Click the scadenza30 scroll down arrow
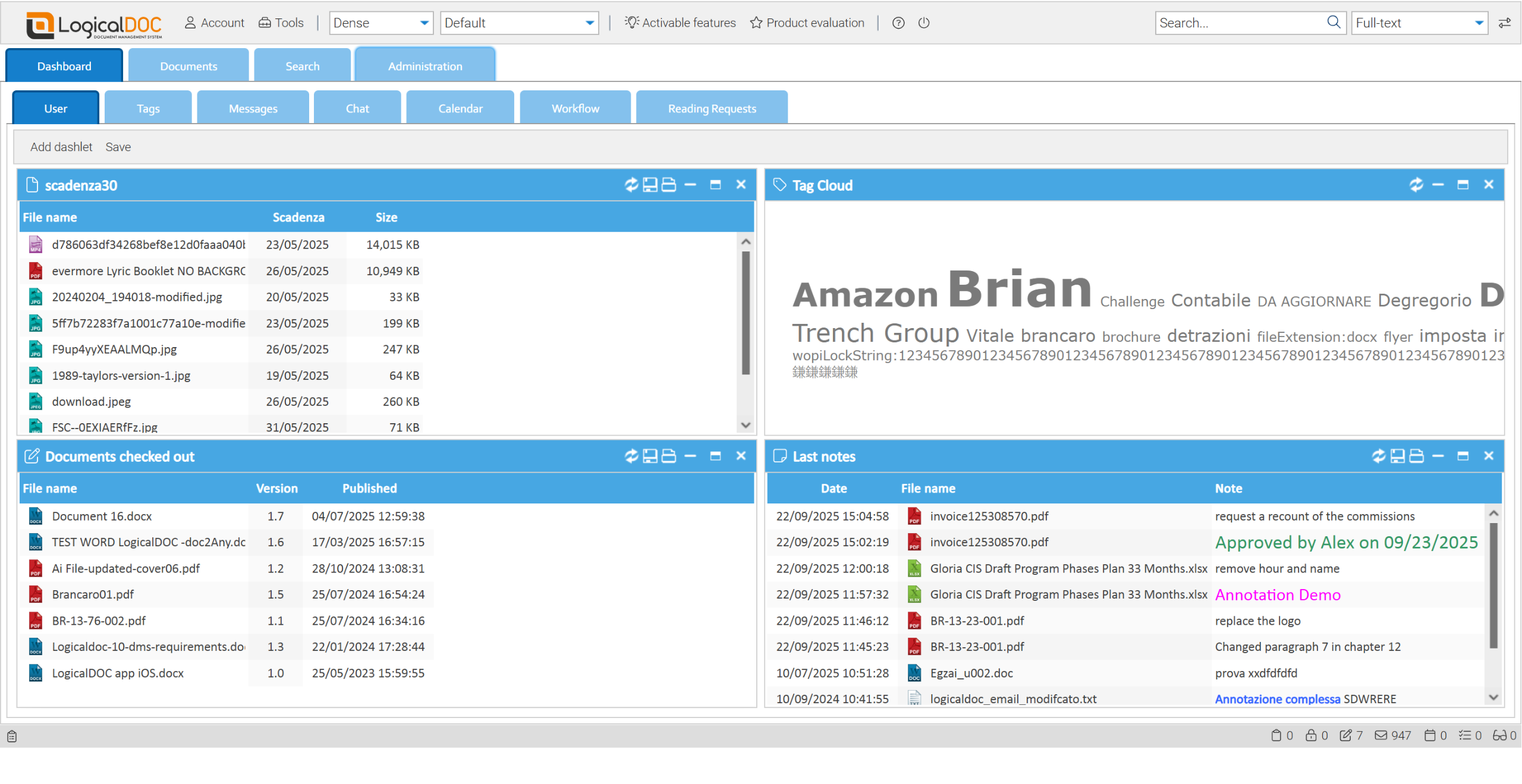Screen dimensions: 1522x784 746,425
